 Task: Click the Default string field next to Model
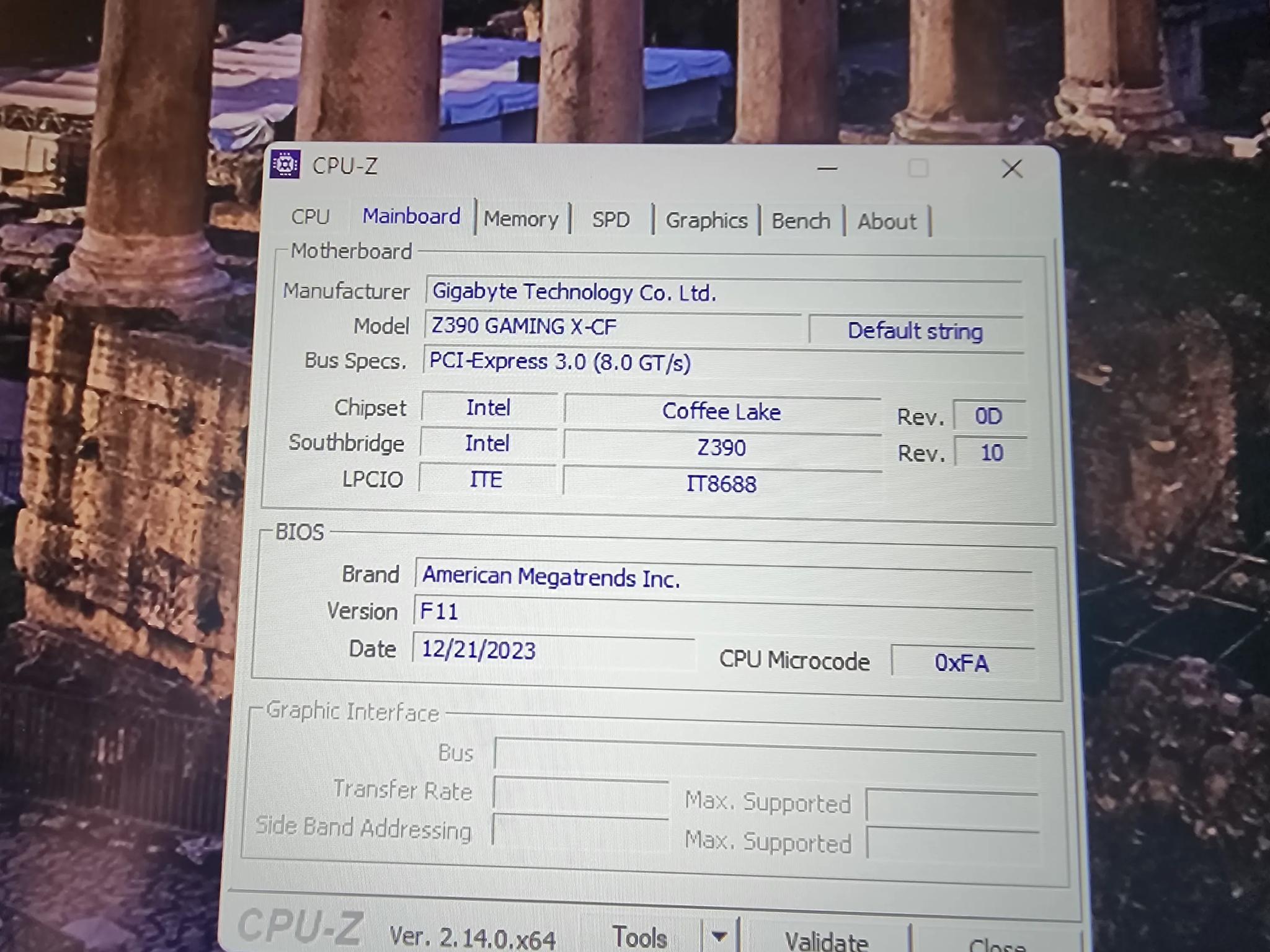(916, 332)
